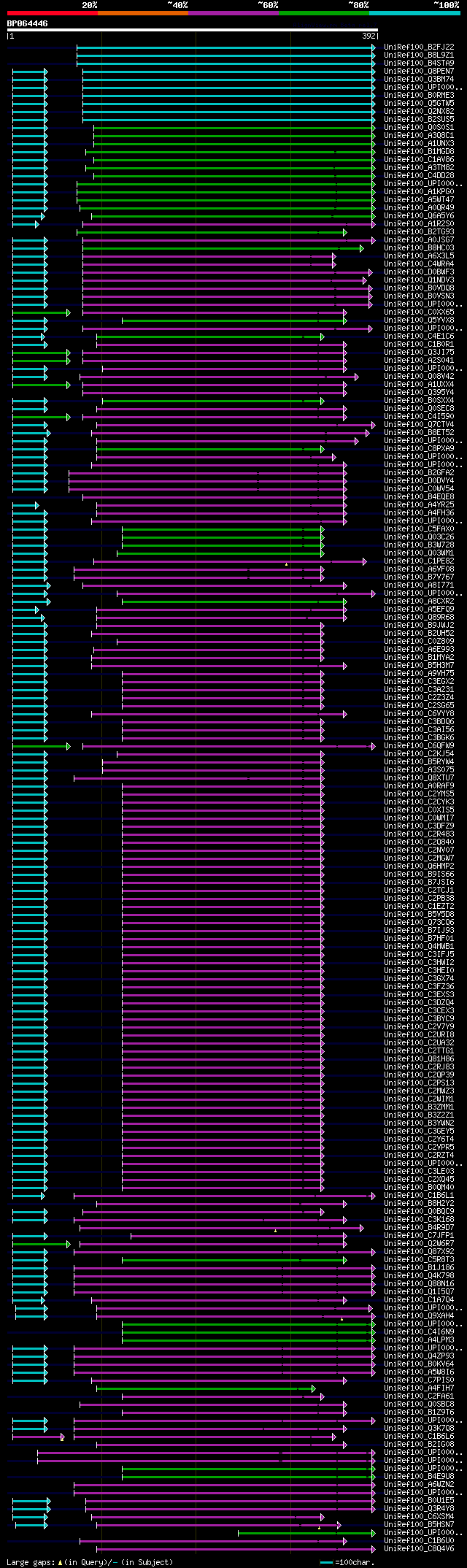Select UniRef100_C4DD28 label

click(x=419, y=175)
